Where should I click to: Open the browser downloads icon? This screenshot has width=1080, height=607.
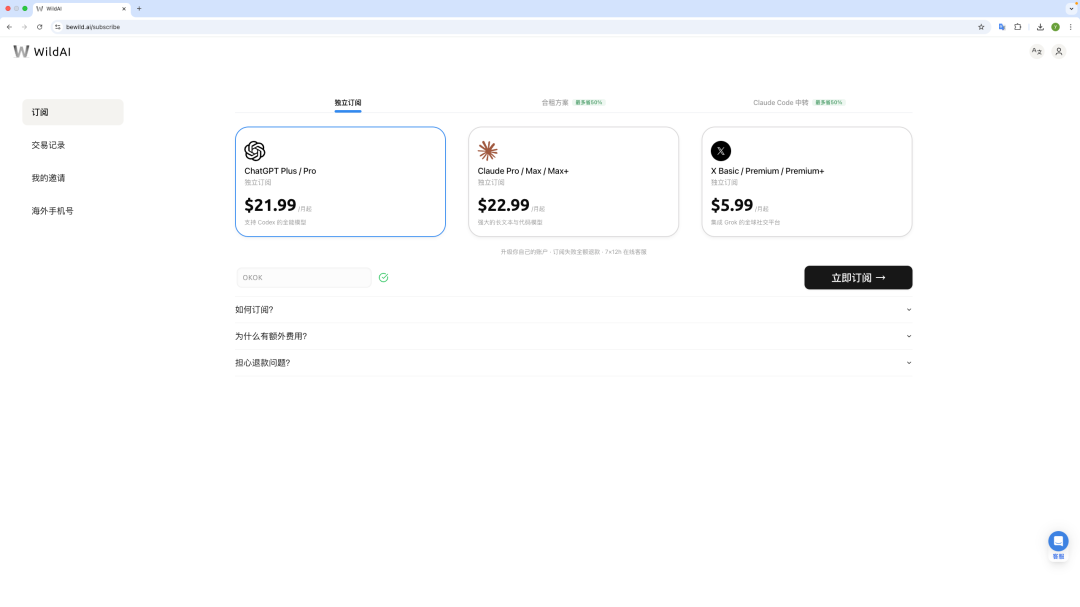pyautogui.click(x=1040, y=27)
